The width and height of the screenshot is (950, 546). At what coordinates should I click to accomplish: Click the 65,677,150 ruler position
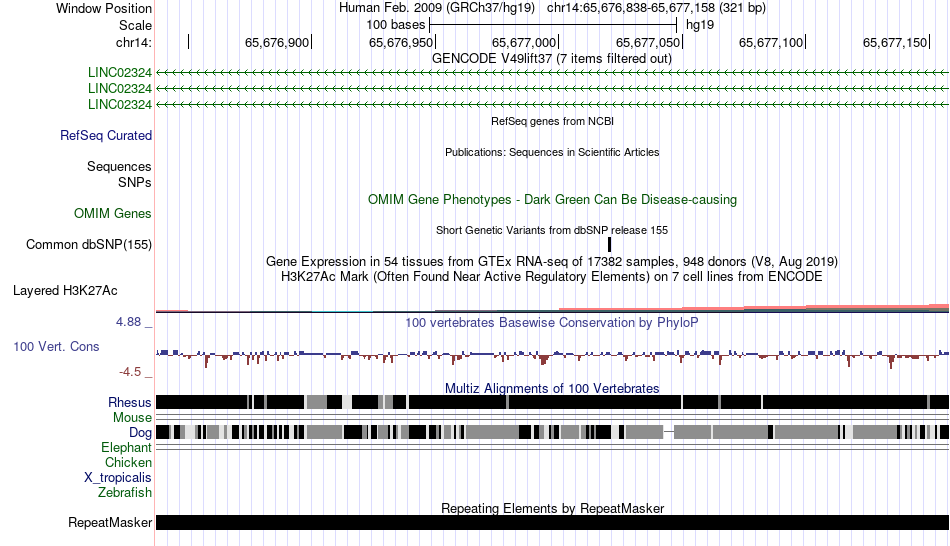[895, 42]
